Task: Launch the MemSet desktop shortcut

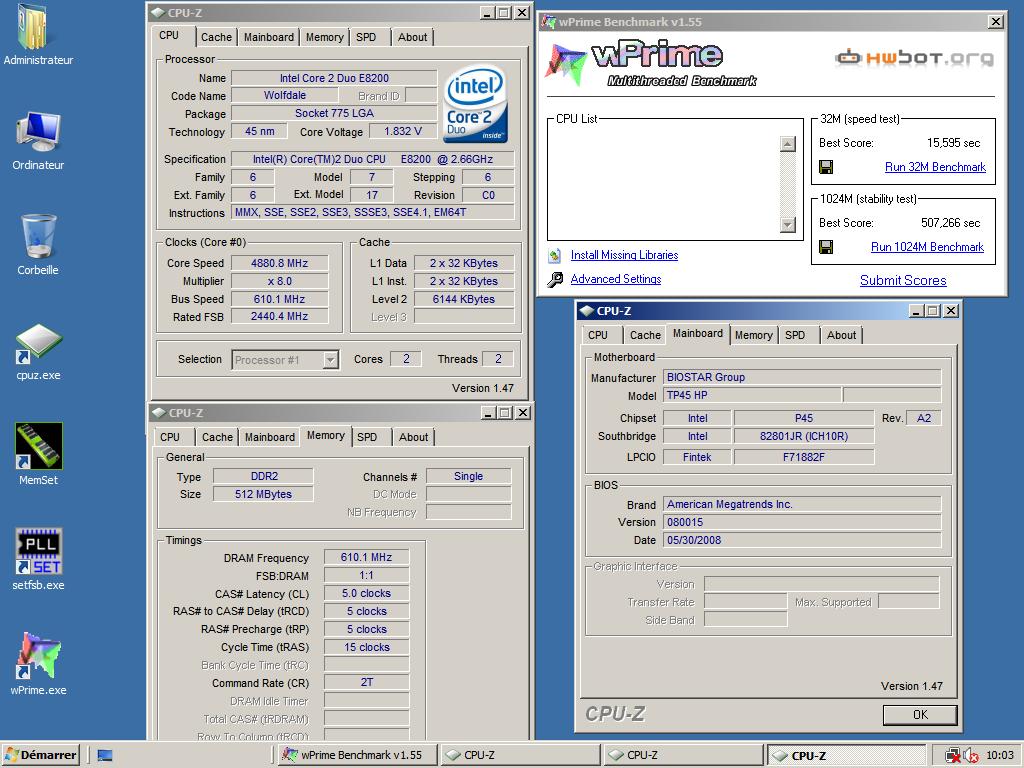Action: [x=38, y=455]
